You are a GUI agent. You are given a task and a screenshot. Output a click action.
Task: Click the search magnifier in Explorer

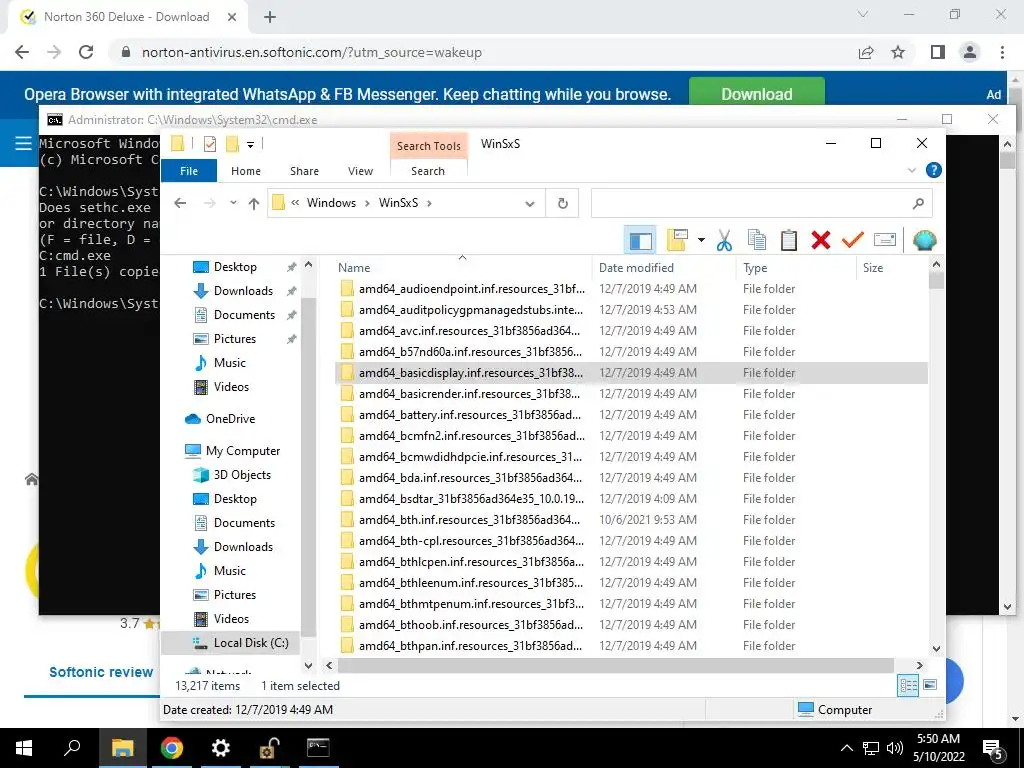pos(918,204)
